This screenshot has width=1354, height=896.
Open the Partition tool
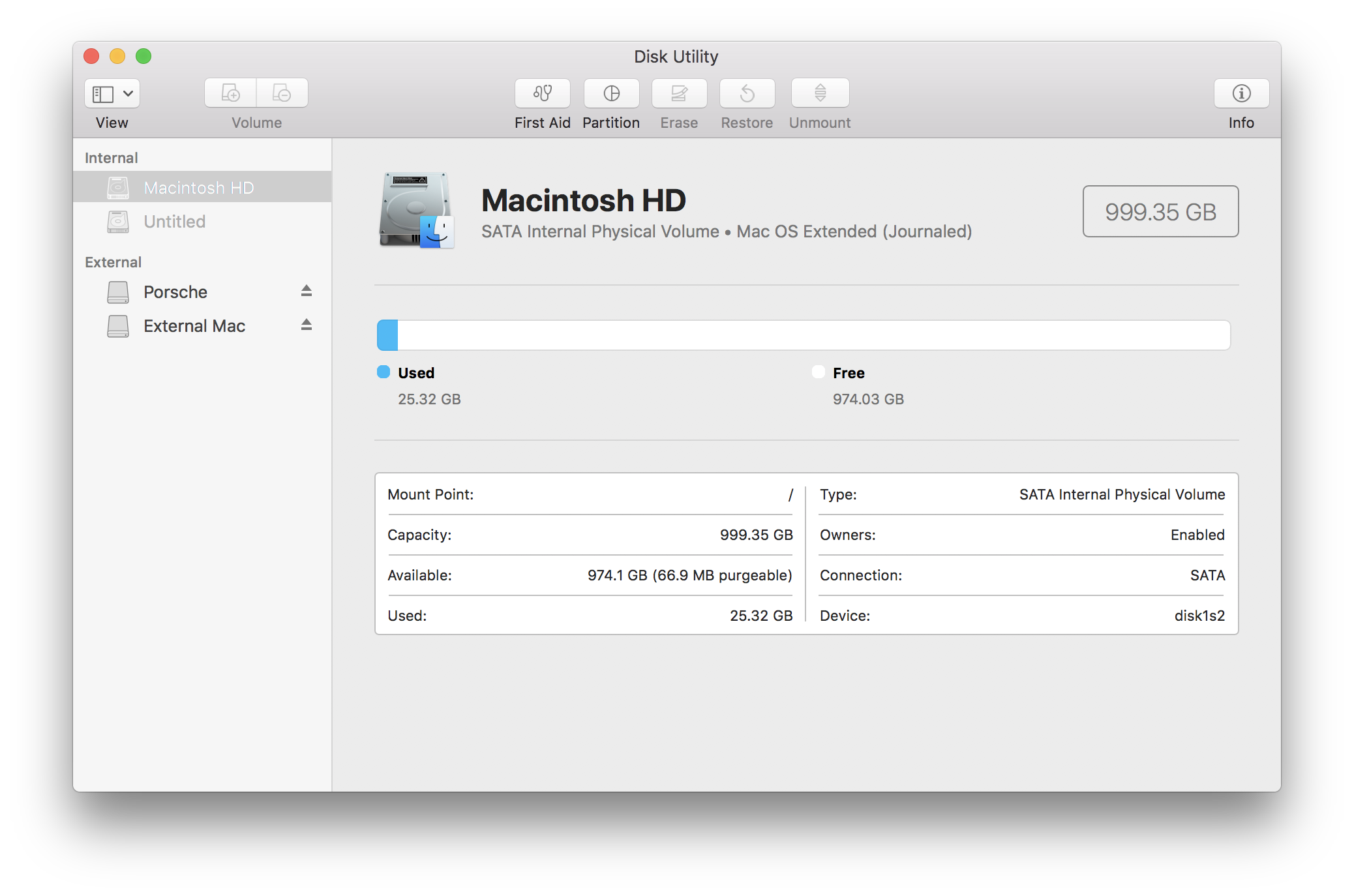611,93
